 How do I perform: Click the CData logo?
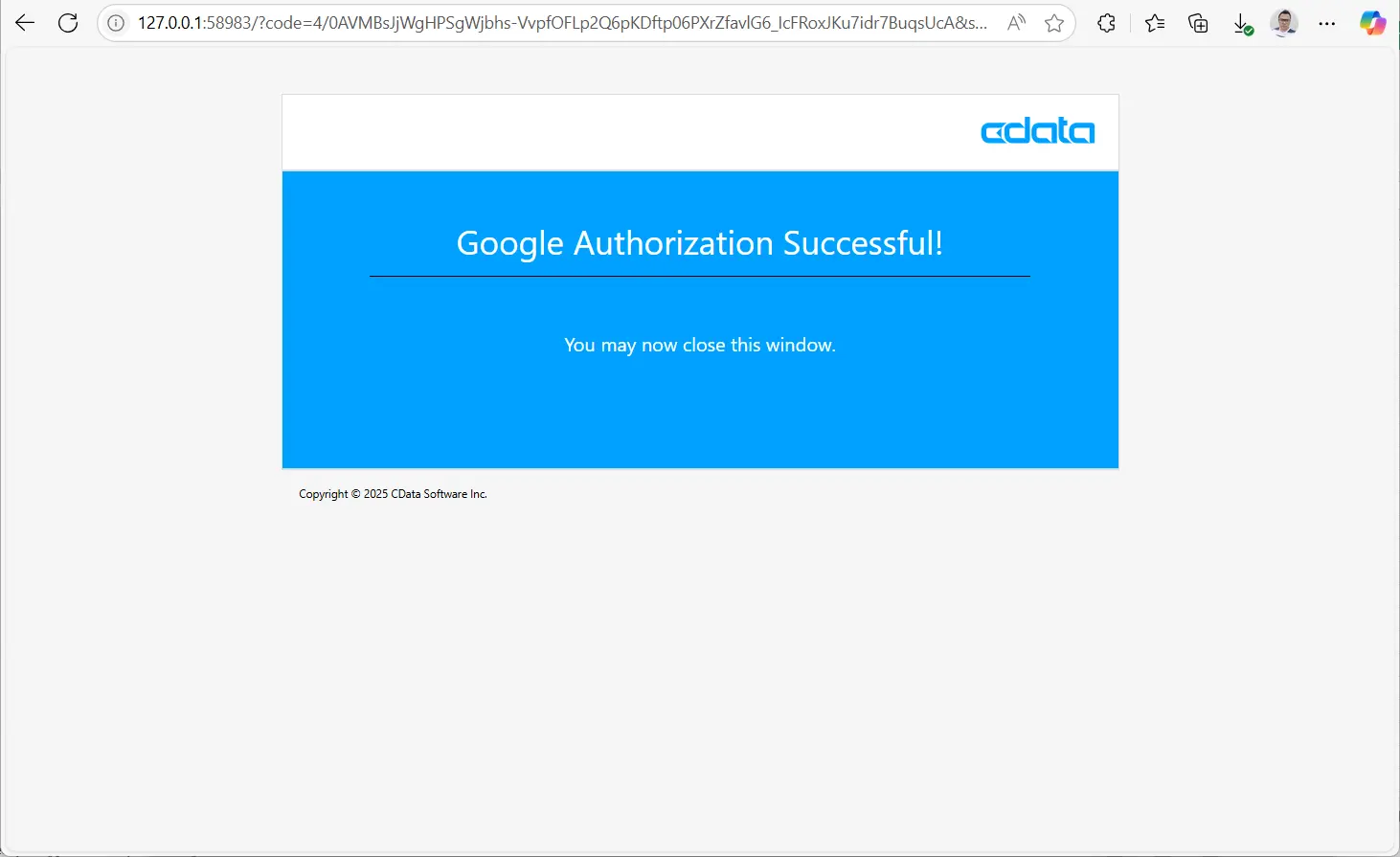click(x=1037, y=131)
